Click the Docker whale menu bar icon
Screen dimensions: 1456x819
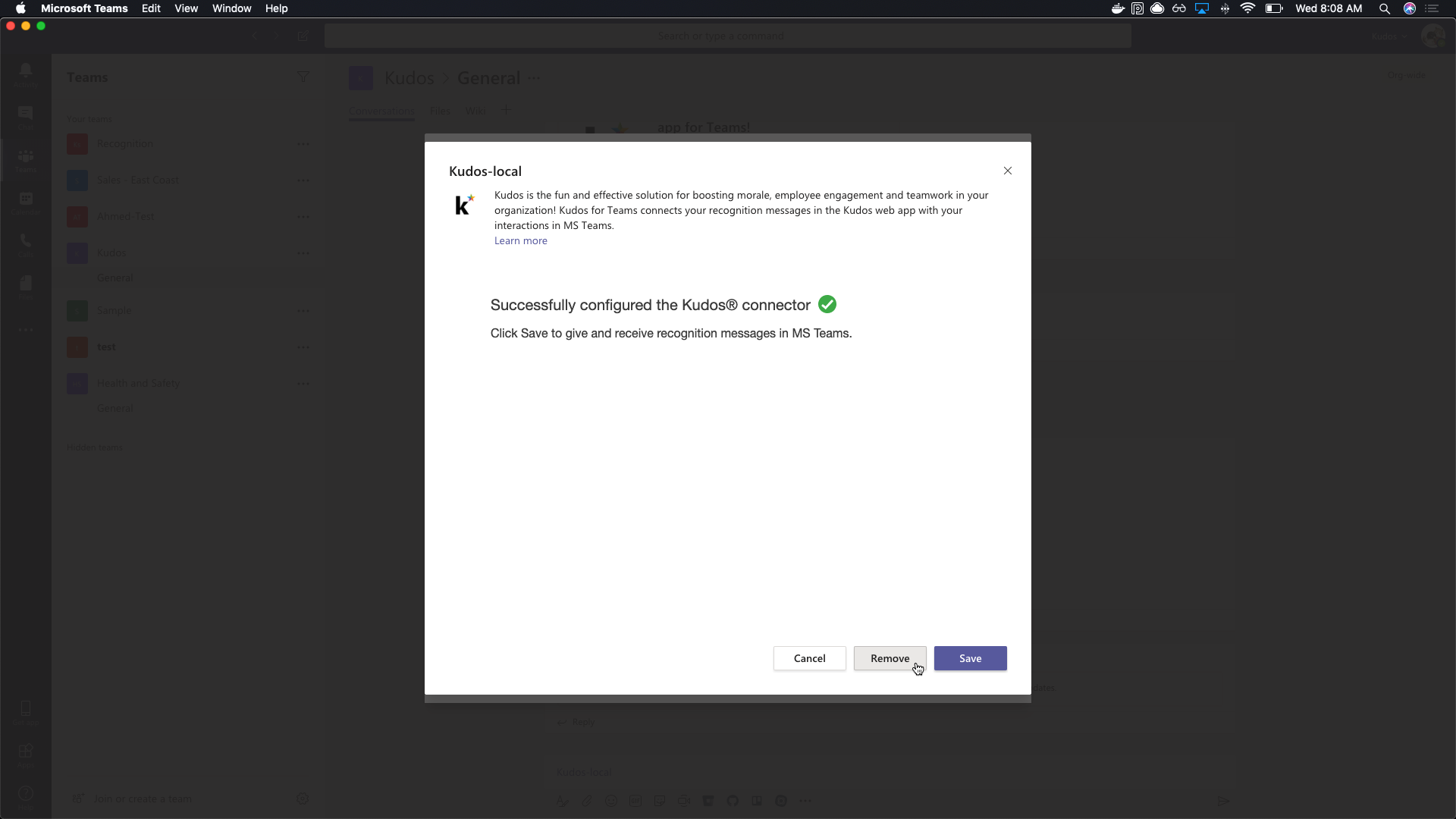(1117, 8)
